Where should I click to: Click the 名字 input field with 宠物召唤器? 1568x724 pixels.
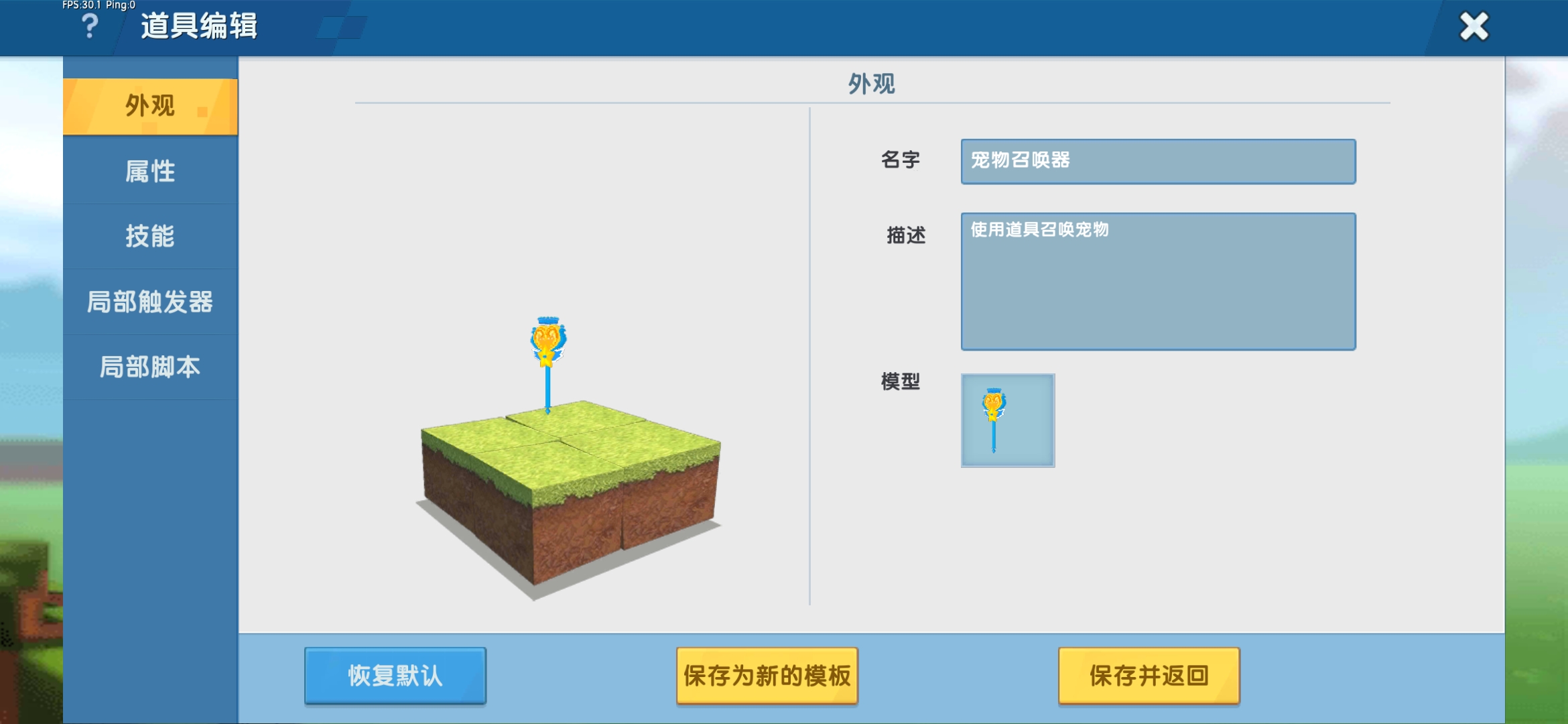click(1157, 161)
